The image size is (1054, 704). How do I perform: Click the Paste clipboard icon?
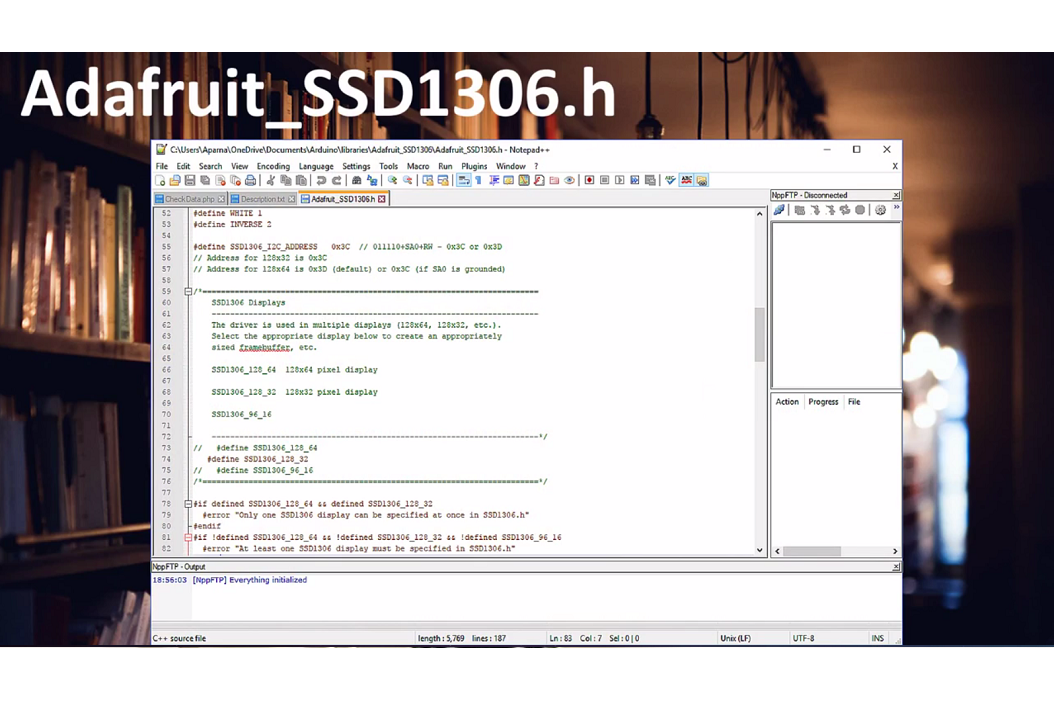(300, 180)
